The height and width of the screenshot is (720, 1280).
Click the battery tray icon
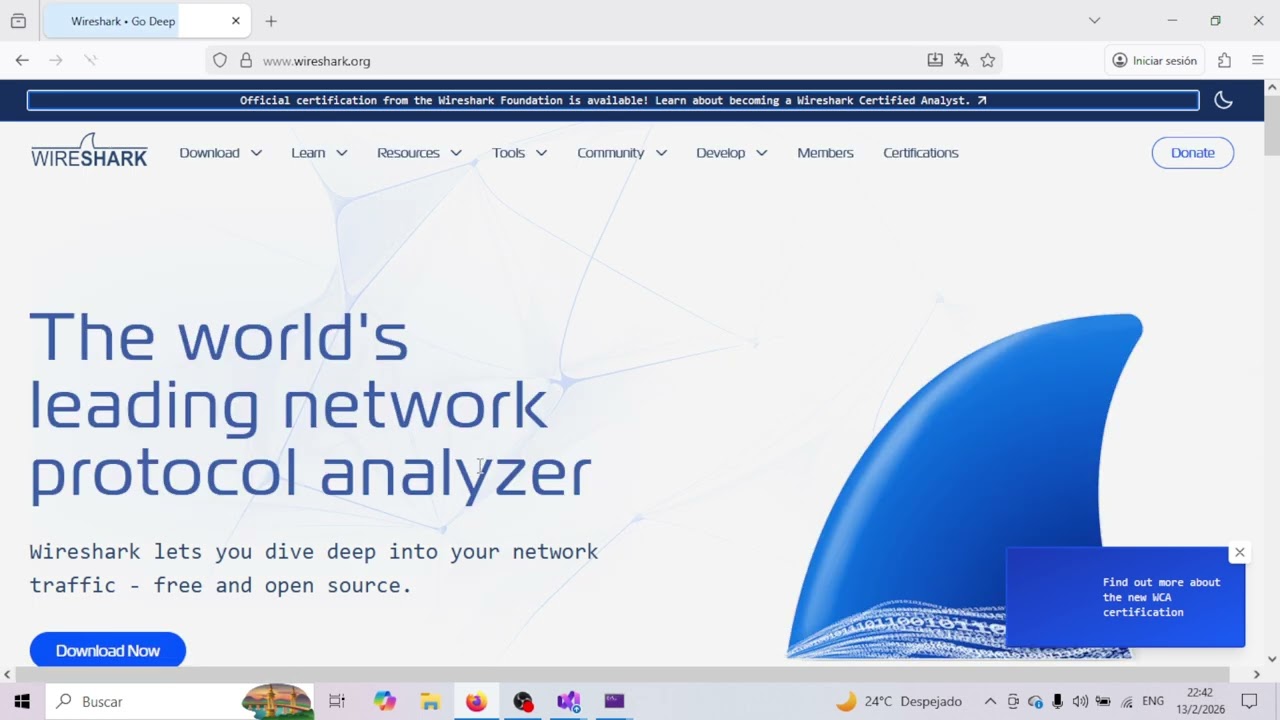coord(1103,701)
